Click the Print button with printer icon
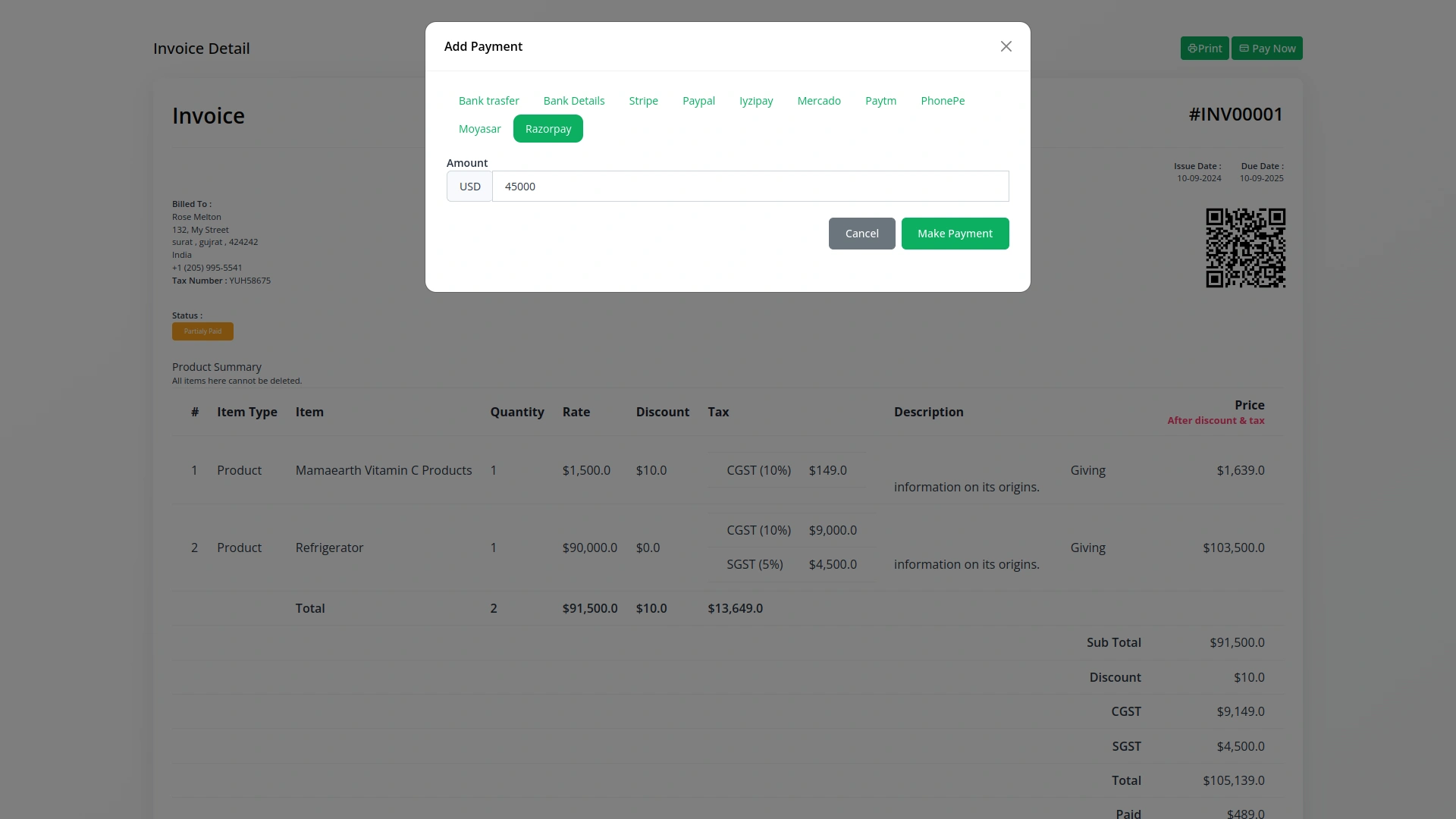 click(1204, 49)
